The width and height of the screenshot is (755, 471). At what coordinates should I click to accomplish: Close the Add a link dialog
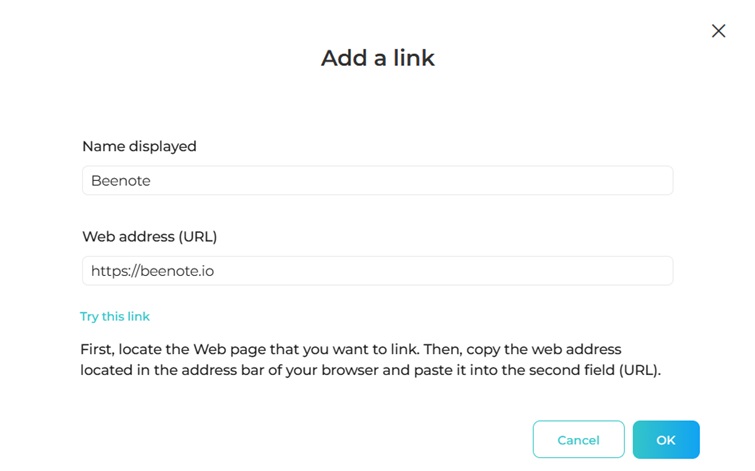click(x=718, y=31)
